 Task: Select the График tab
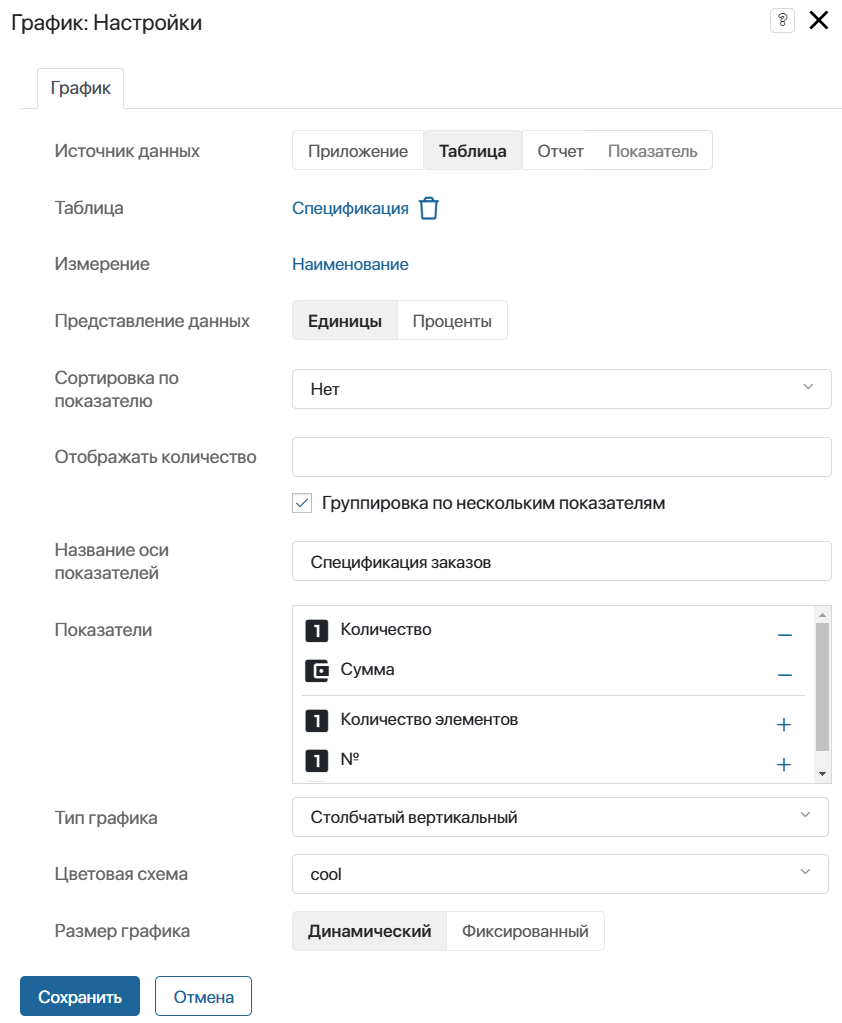80,88
